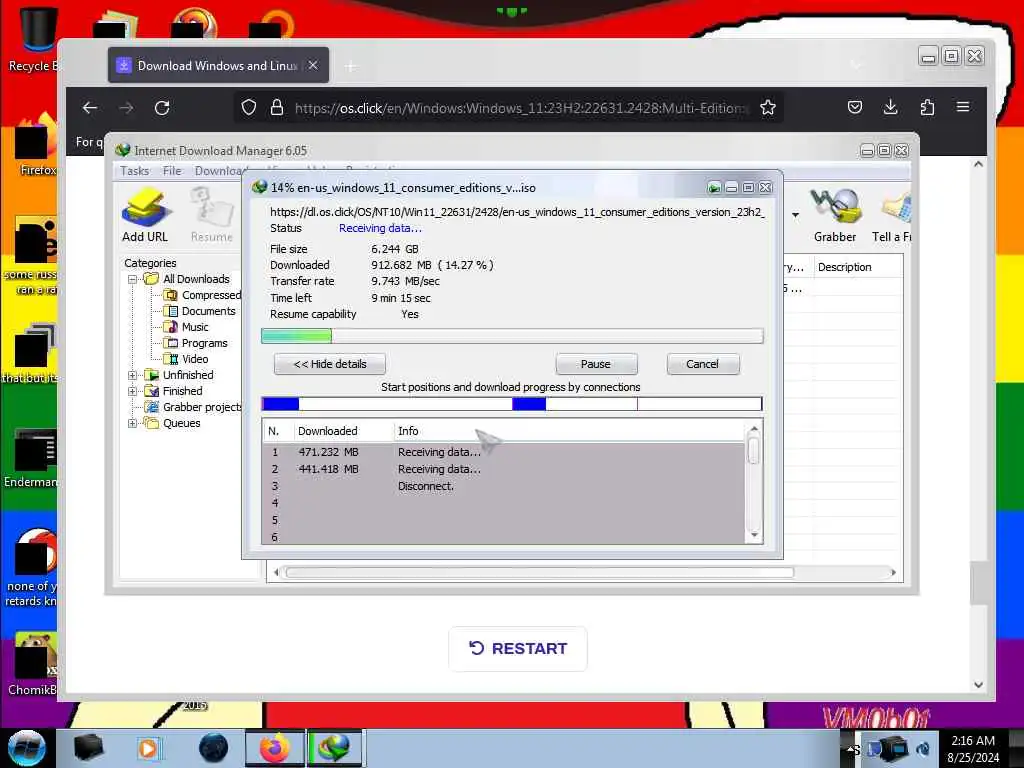This screenshot has width=1024, height=768.
Task: Open tracking protection shield icon in address bar
Action: [249, 107]
